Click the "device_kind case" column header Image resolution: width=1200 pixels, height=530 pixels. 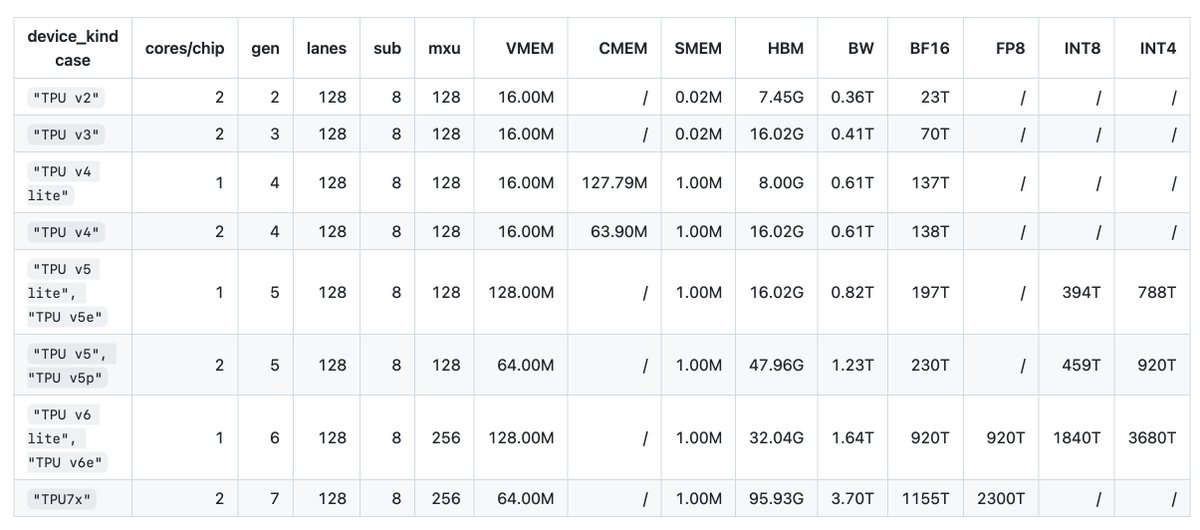(x=73, y=48)
